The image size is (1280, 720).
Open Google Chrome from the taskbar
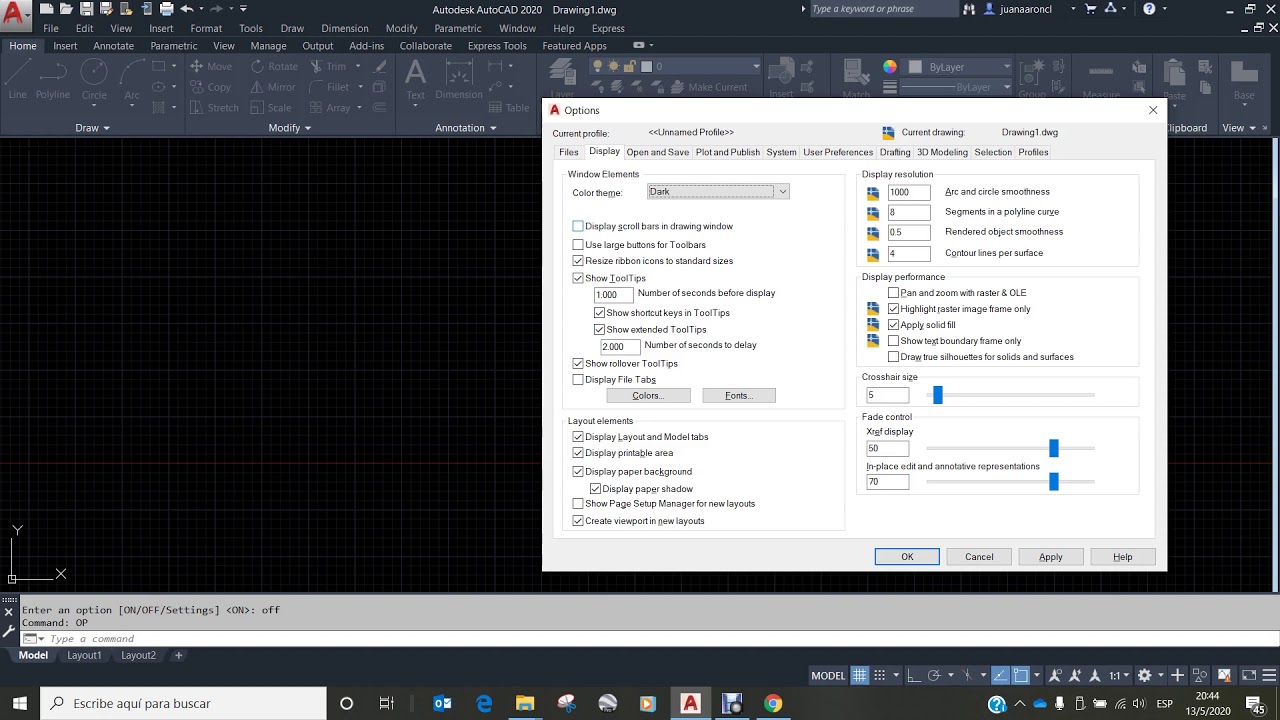[773, 703]
